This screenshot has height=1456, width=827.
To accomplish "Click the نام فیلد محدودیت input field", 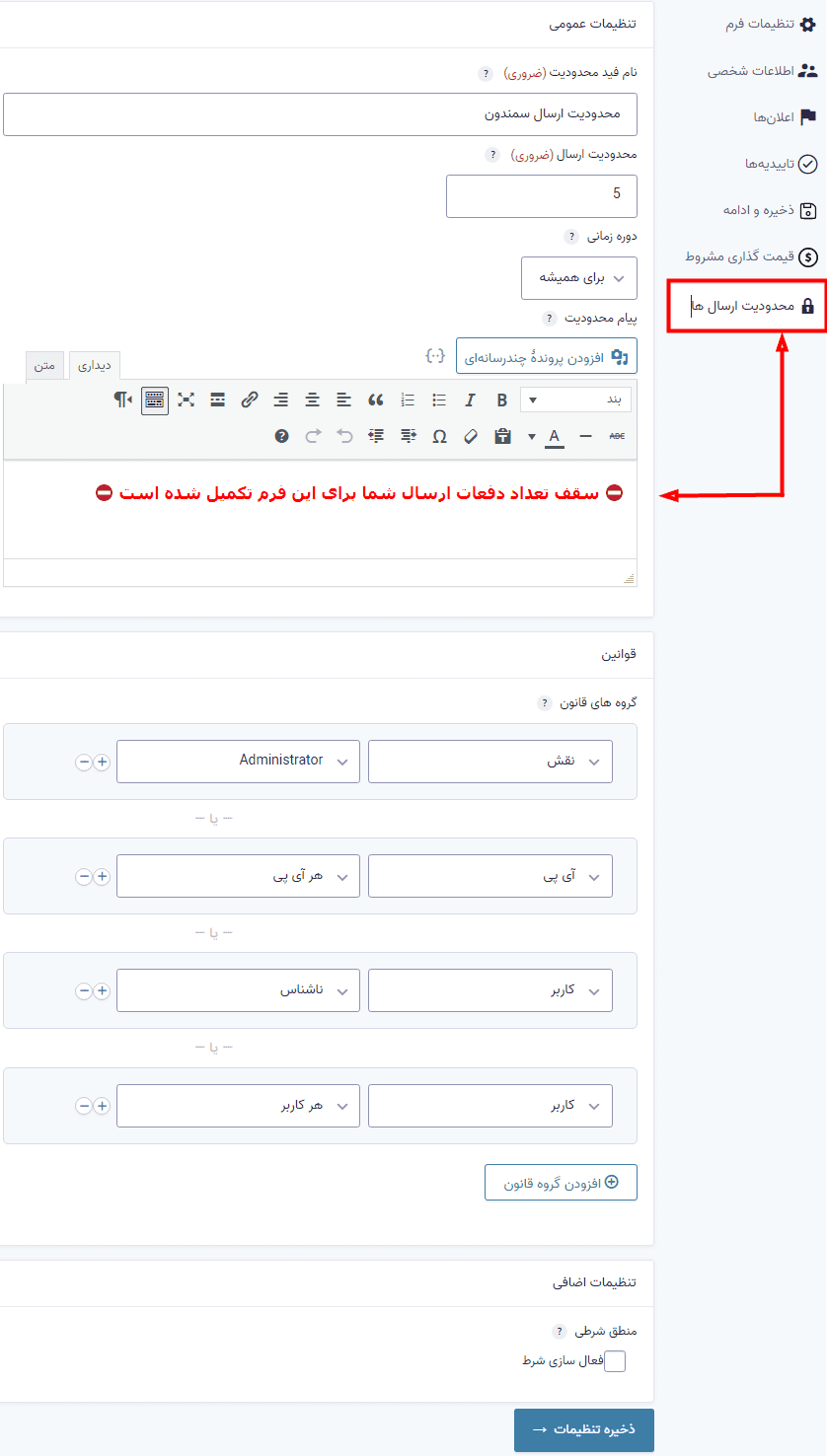I will pos(320,114).
